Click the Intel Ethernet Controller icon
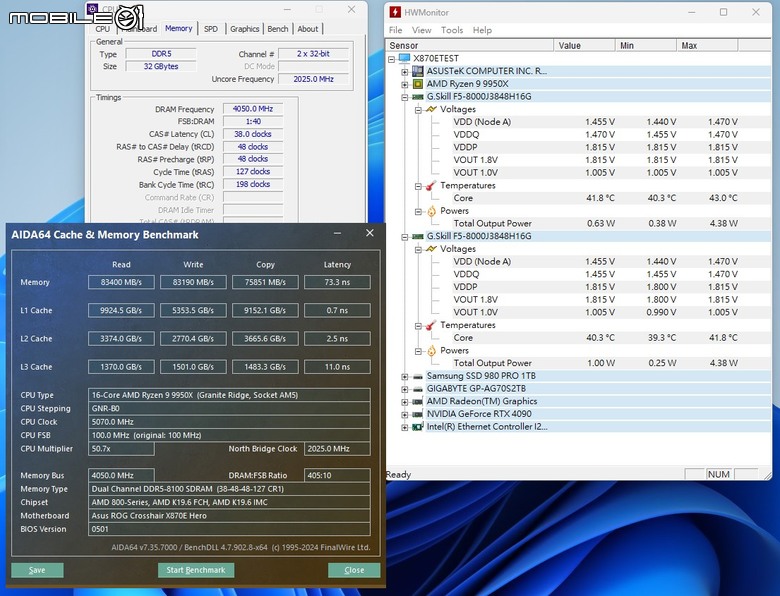Viewport: 780px width, 596px height. 418,427
